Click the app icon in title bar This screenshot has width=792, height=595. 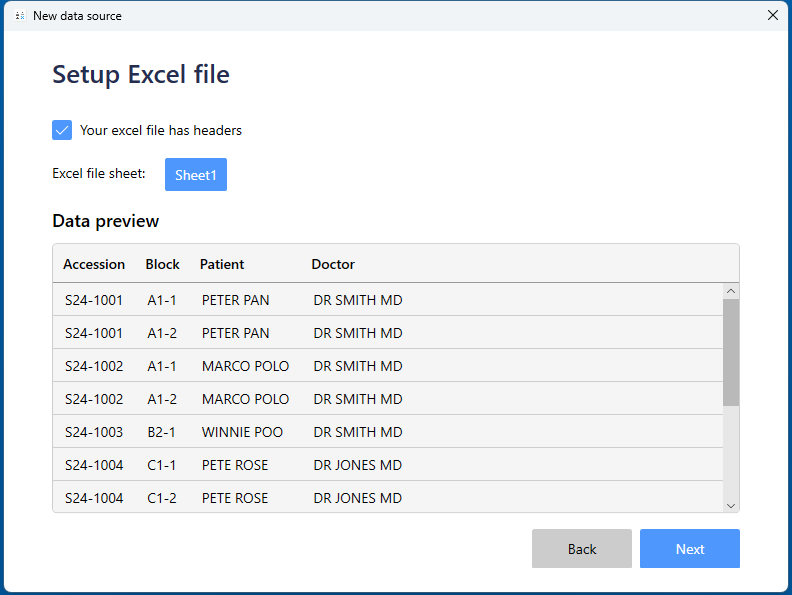(19, 16)
